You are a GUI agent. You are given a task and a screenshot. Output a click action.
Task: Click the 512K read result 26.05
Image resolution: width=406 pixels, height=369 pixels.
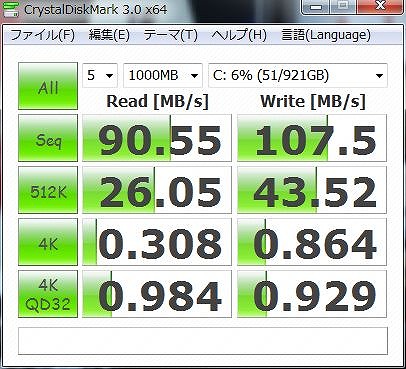click(157, 190)
